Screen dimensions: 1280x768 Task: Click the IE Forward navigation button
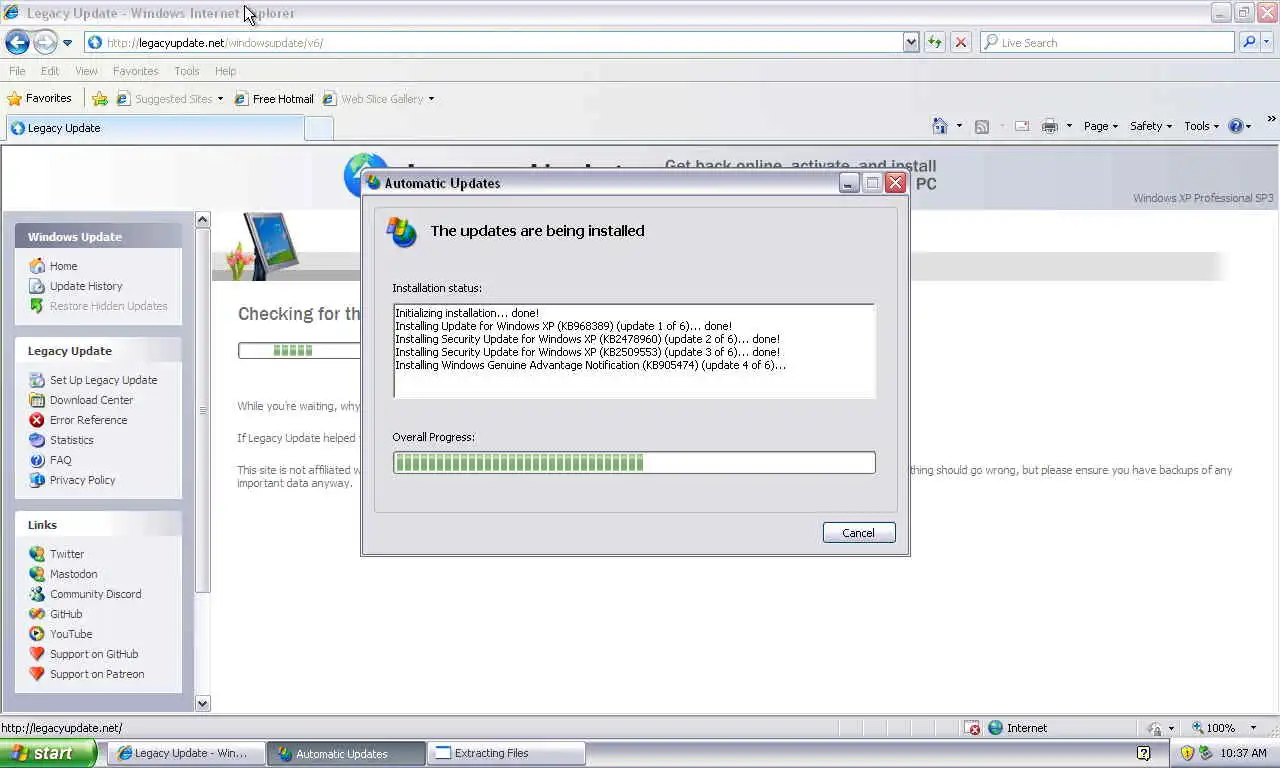45,42
